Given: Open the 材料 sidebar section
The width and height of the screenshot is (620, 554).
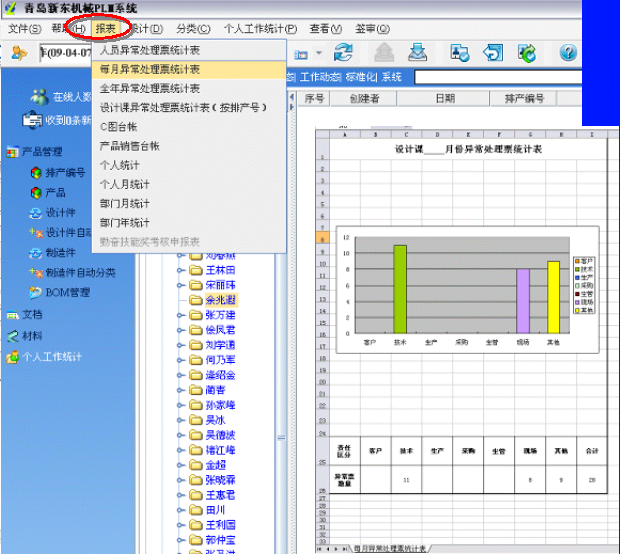Looking at the screenshot, I should pyautogui.click(x=32, y=336).
